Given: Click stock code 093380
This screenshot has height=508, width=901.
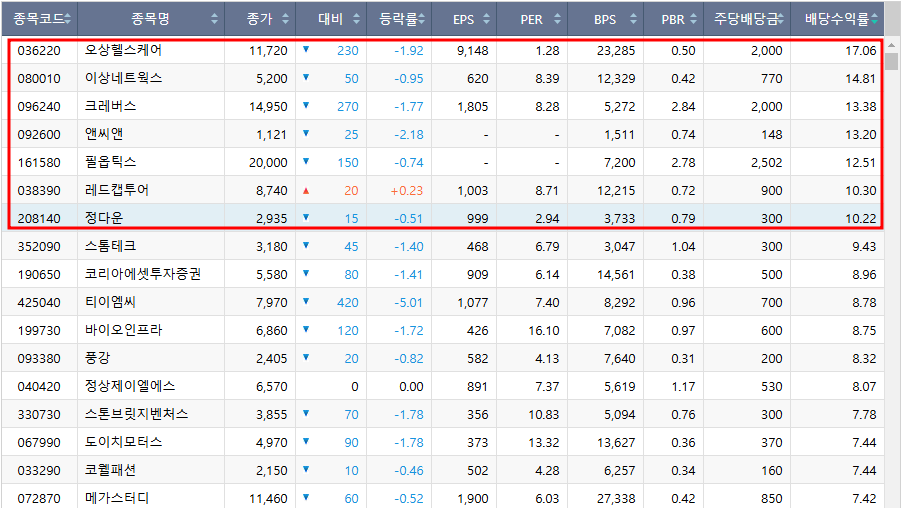Looking at the screenshot, I should point(39,359).
